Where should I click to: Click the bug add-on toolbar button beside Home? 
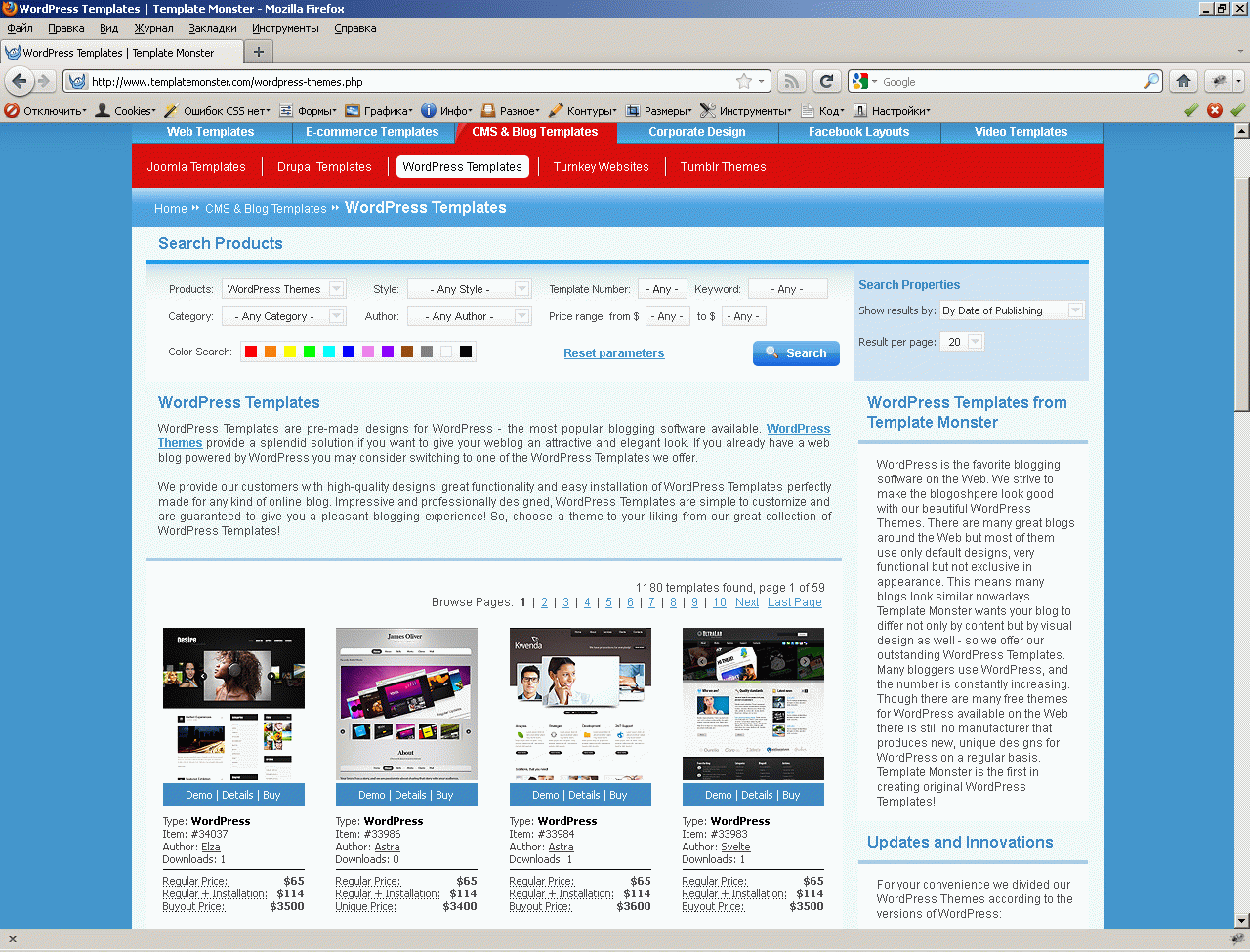click(x=1219, y=81)
